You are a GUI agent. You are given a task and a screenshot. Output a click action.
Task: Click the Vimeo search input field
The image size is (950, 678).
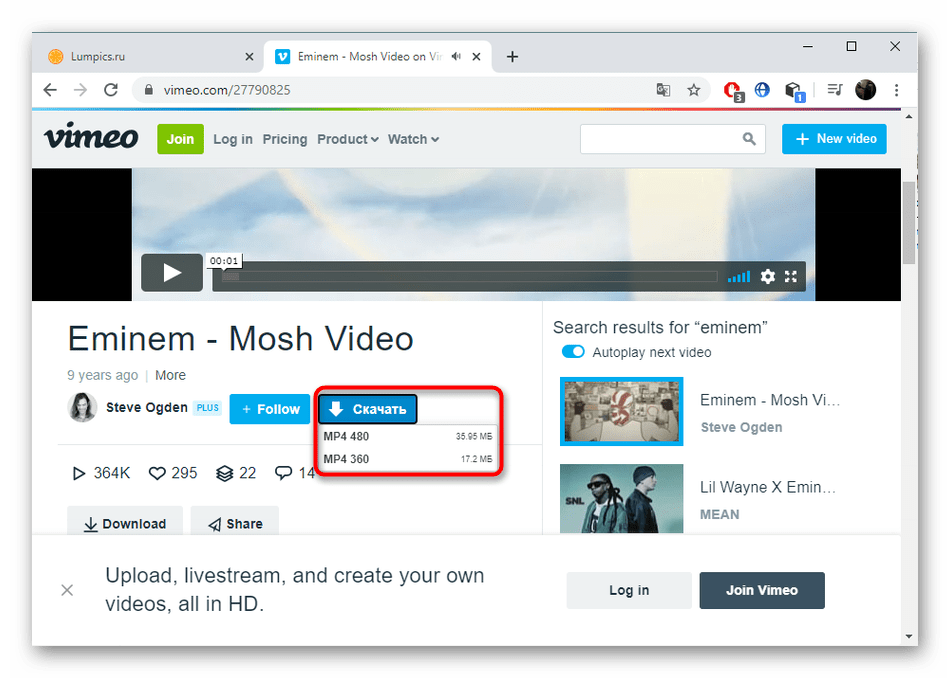660,139
